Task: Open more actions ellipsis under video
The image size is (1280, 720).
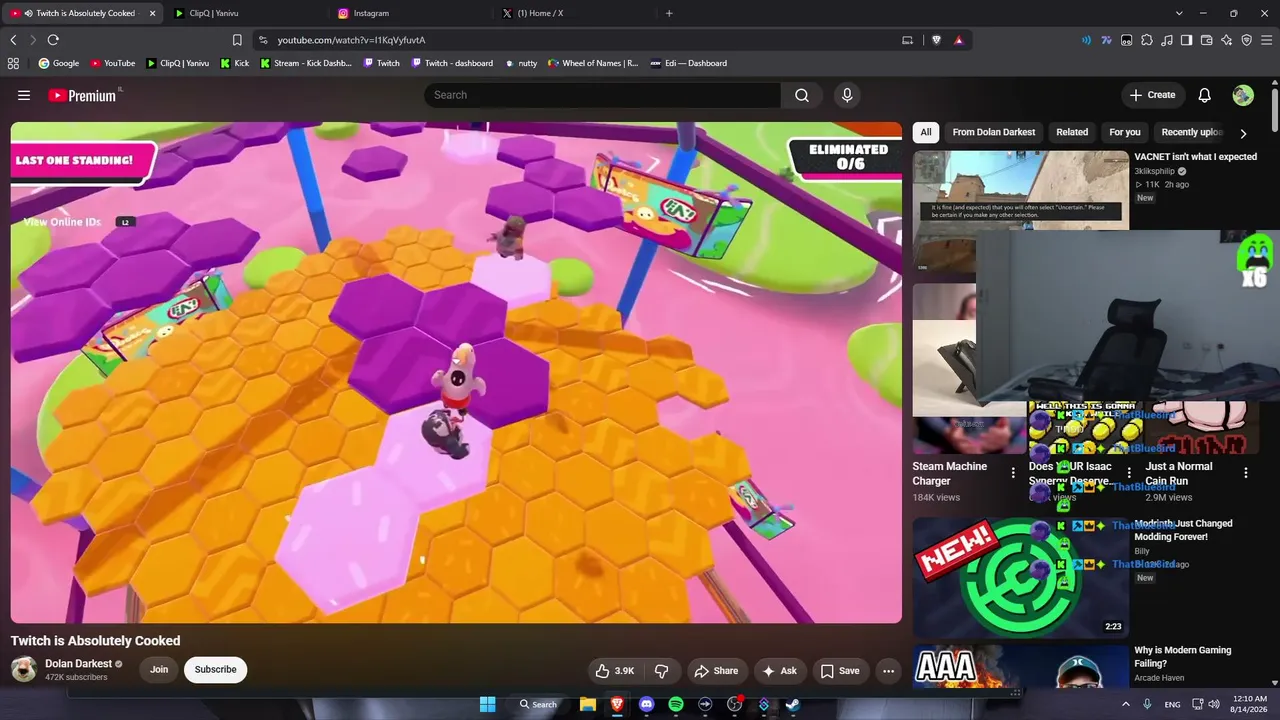Action: click(x=888, y=671)
